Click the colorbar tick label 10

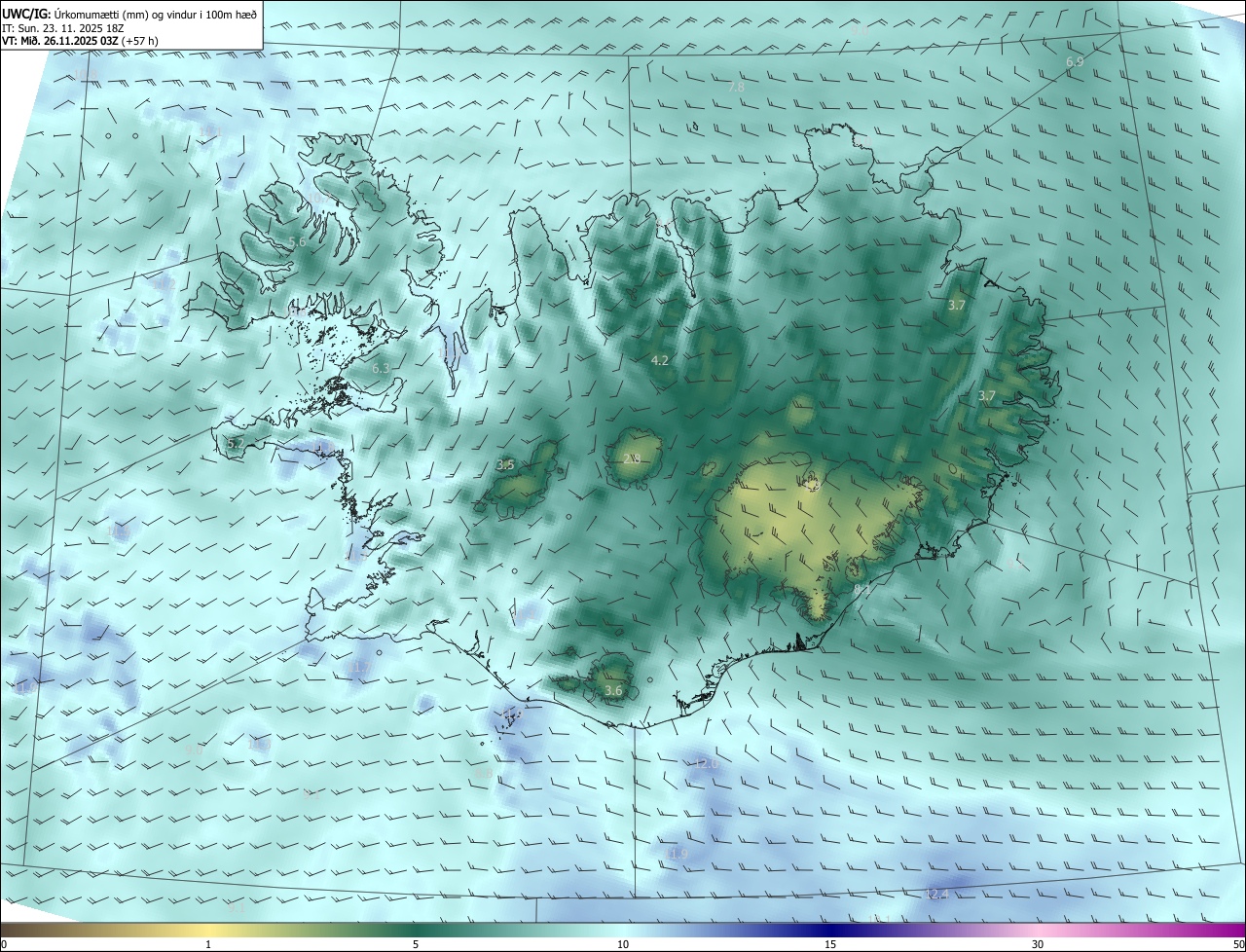[623, 944]
